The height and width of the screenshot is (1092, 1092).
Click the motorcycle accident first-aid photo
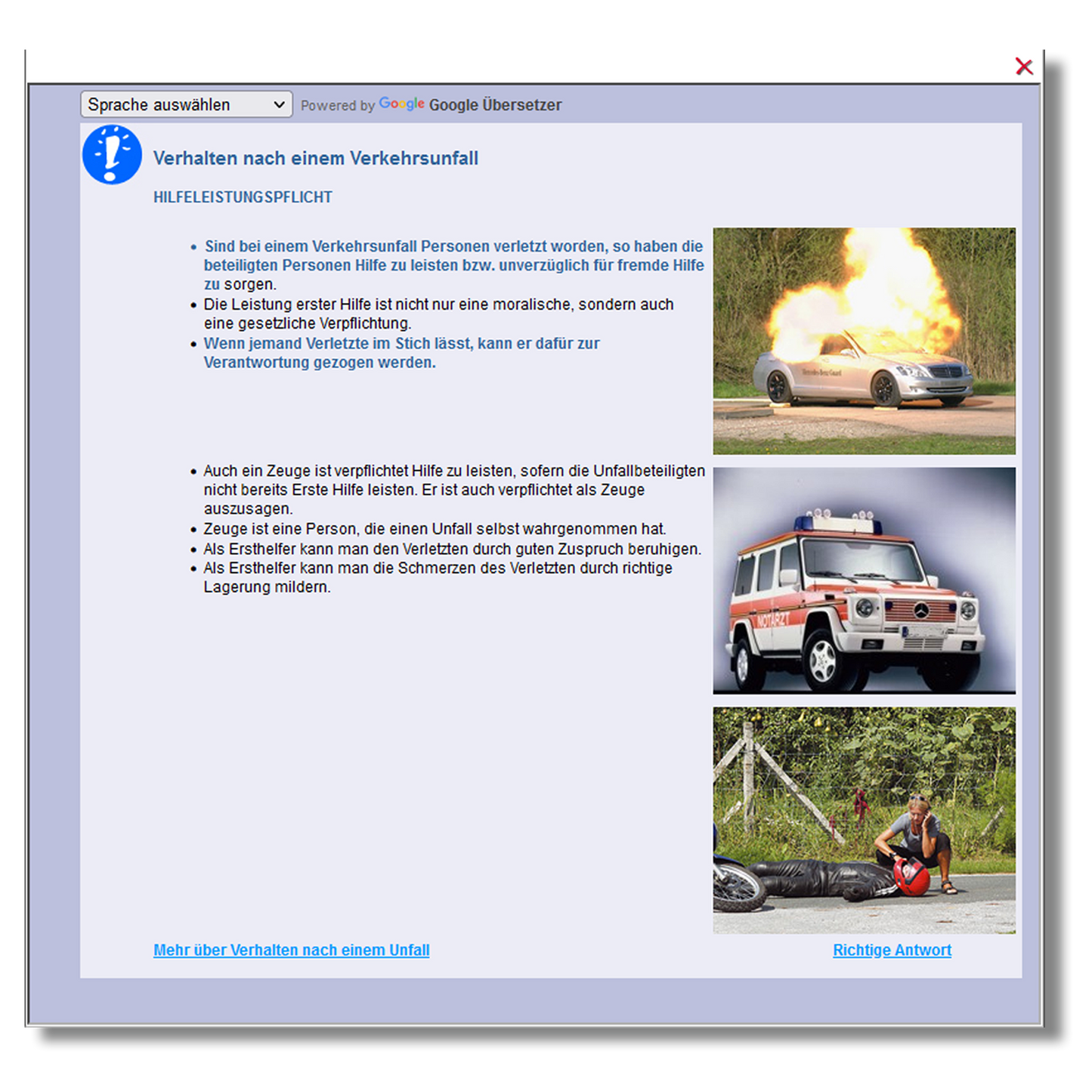[864, 820]
